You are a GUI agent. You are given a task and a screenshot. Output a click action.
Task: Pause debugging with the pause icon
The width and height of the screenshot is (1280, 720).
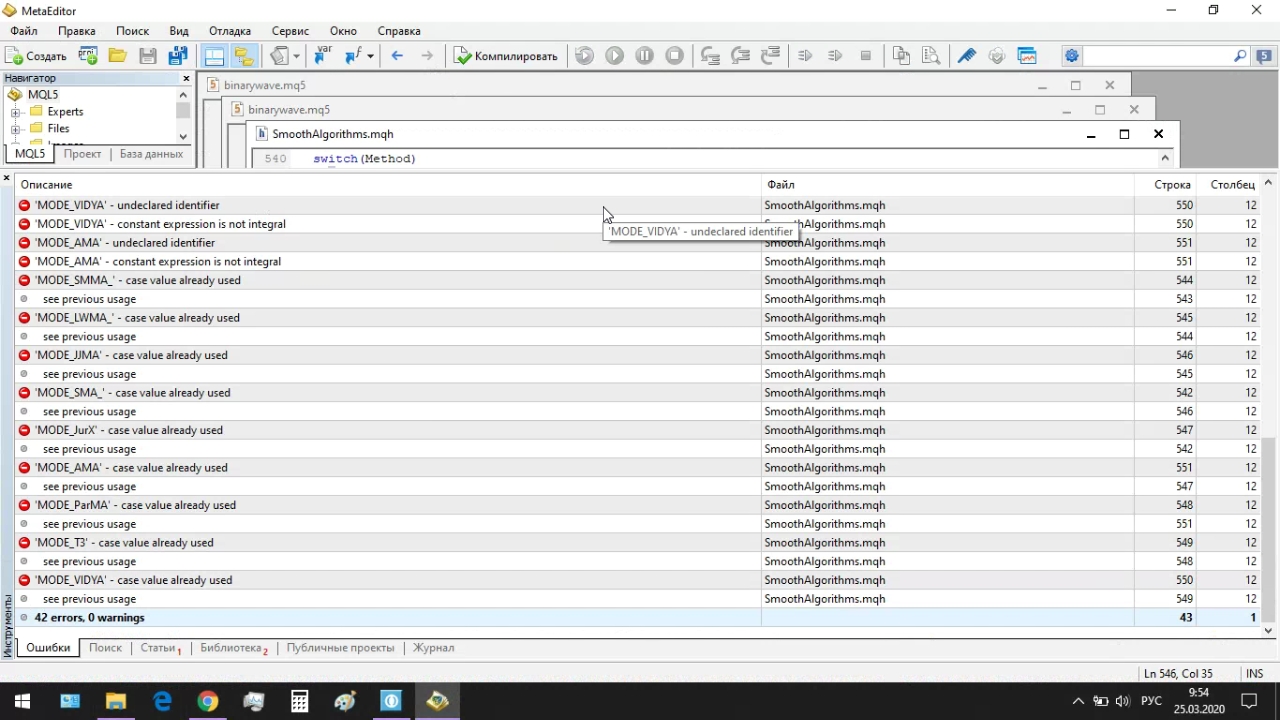tap(645, 56)
